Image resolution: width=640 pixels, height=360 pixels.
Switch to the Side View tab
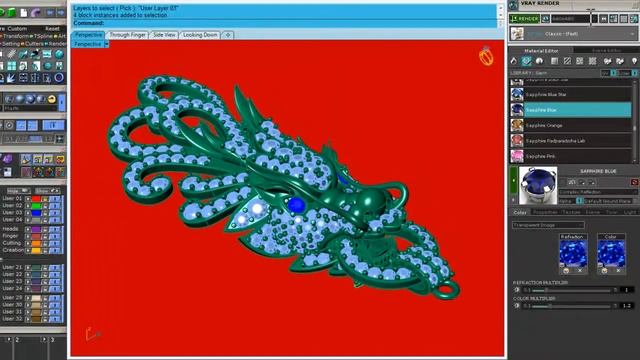tap(164, 35)
